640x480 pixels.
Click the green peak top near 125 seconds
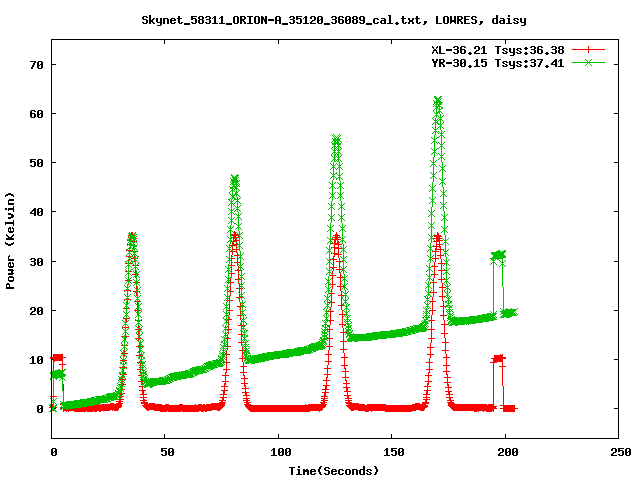336,141
